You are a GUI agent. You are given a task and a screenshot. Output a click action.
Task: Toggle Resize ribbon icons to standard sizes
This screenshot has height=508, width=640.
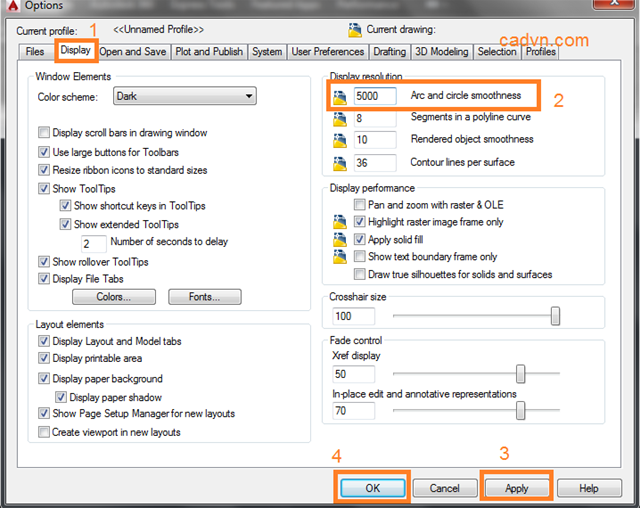[44, 170]
